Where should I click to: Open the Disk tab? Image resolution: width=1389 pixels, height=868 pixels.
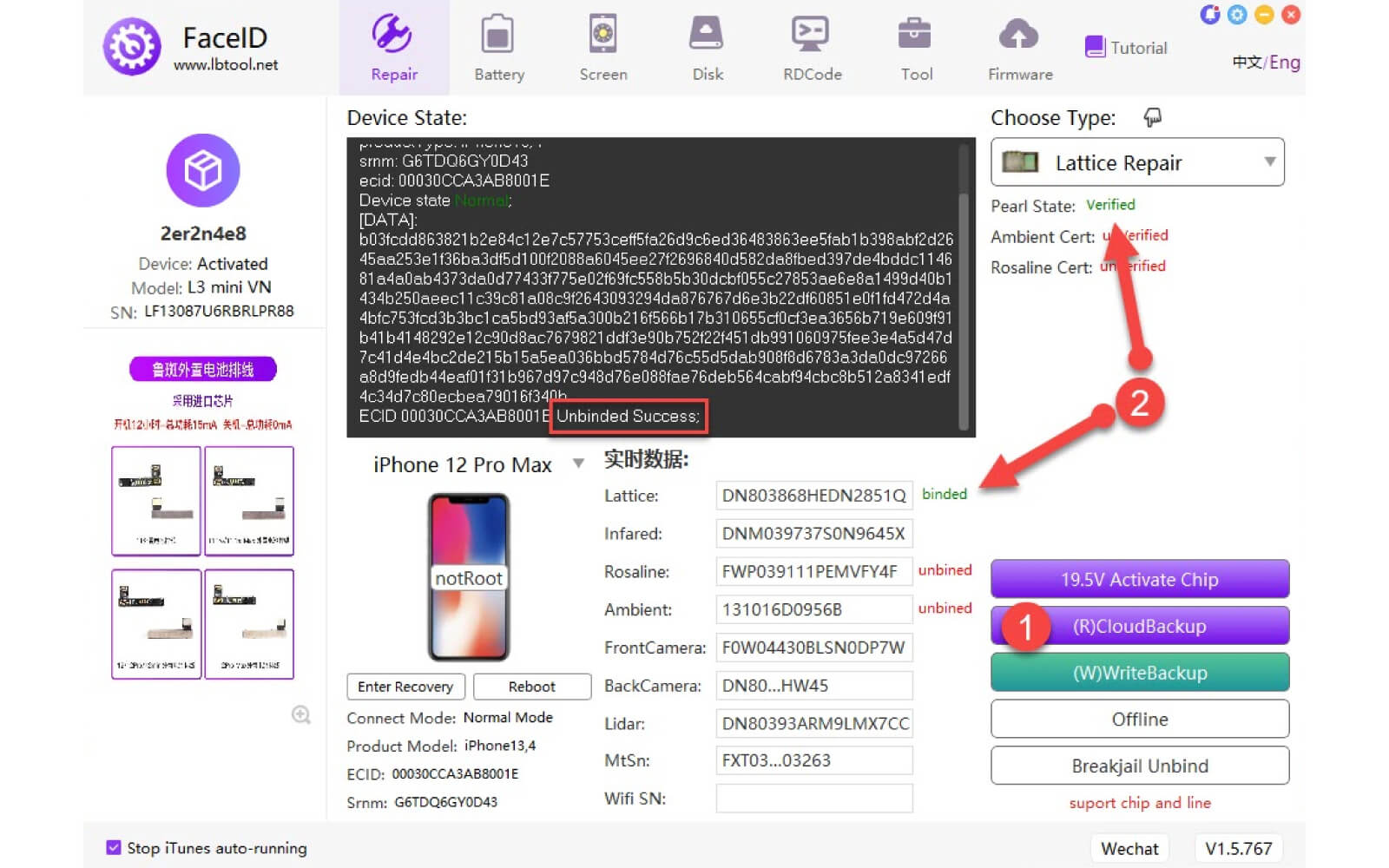coord(708,48)
